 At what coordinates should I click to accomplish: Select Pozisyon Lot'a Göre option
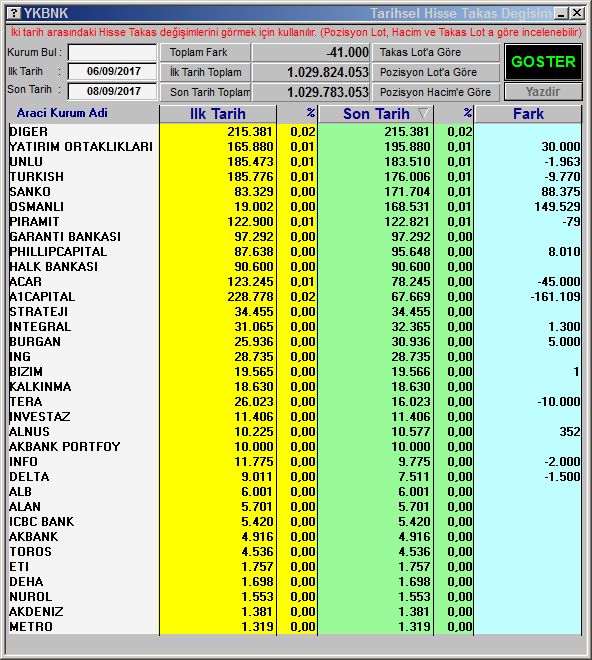pyautogui.click(x=436, y=72)
